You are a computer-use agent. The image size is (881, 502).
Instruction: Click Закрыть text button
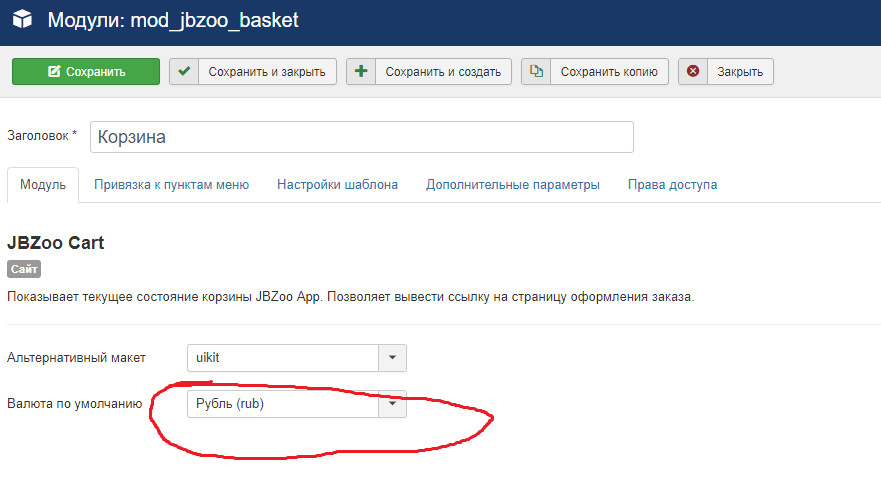point(740,71)
